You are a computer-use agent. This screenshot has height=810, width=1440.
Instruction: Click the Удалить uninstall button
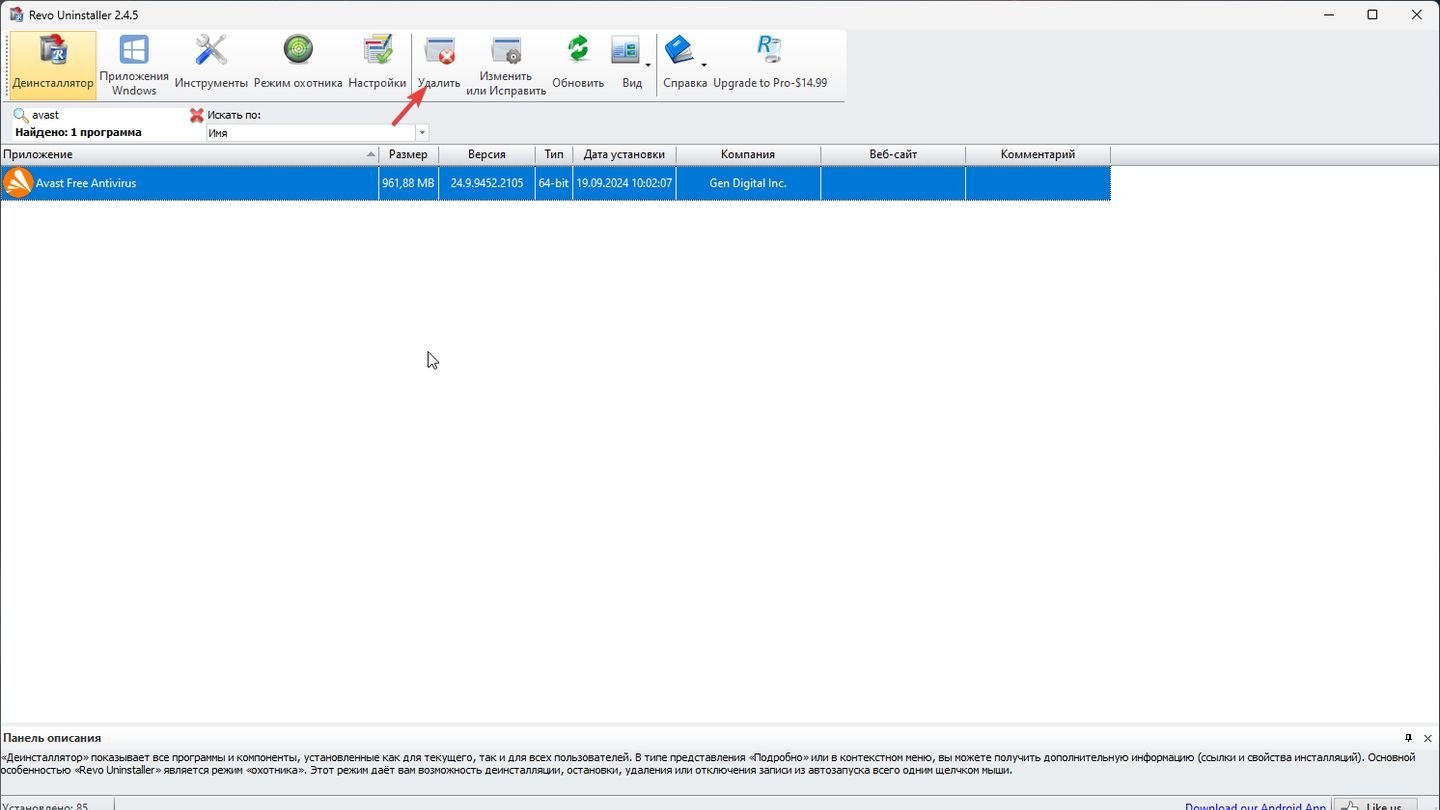point(439,65)
